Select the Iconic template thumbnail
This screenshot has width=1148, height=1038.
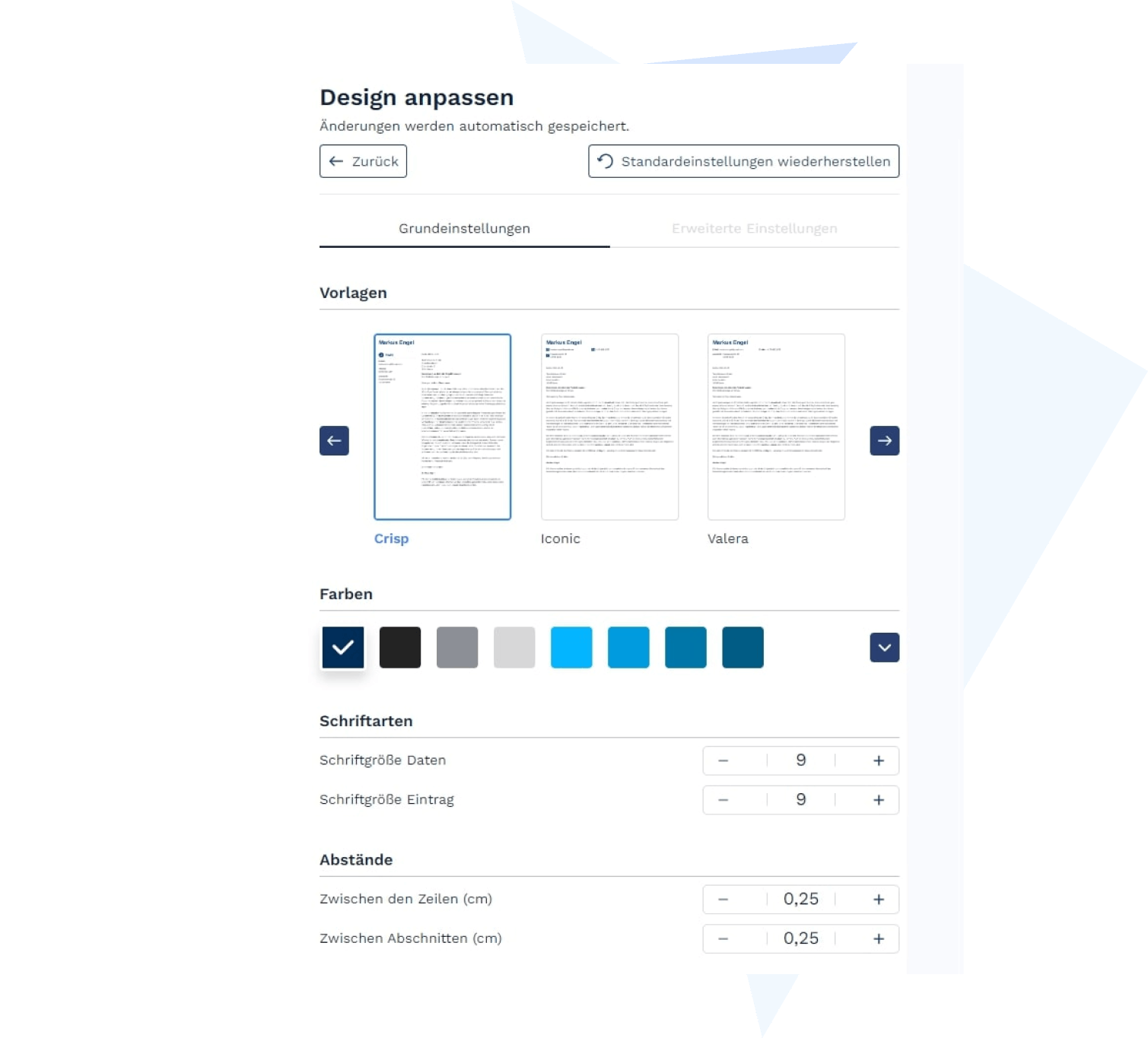(609, 427)
